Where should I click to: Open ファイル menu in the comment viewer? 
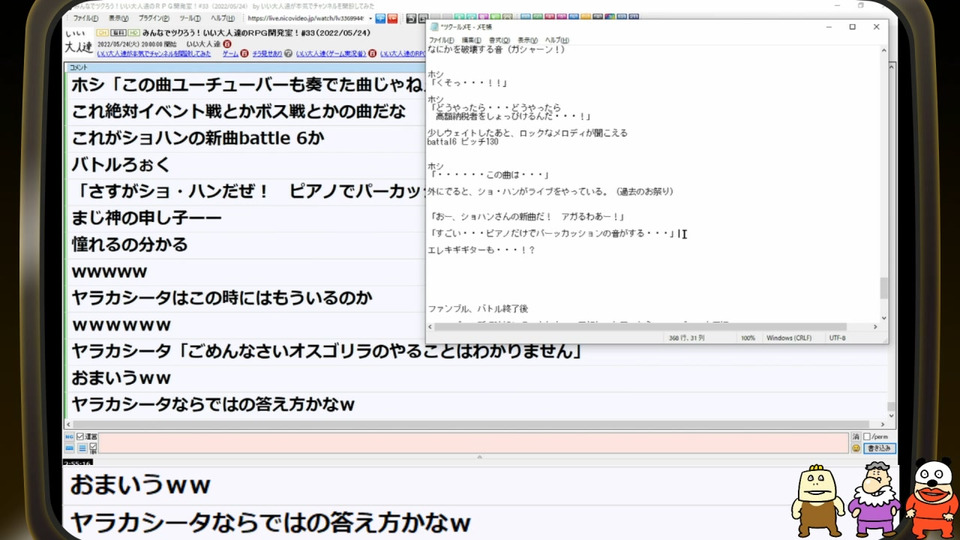[x=86, y=18]
